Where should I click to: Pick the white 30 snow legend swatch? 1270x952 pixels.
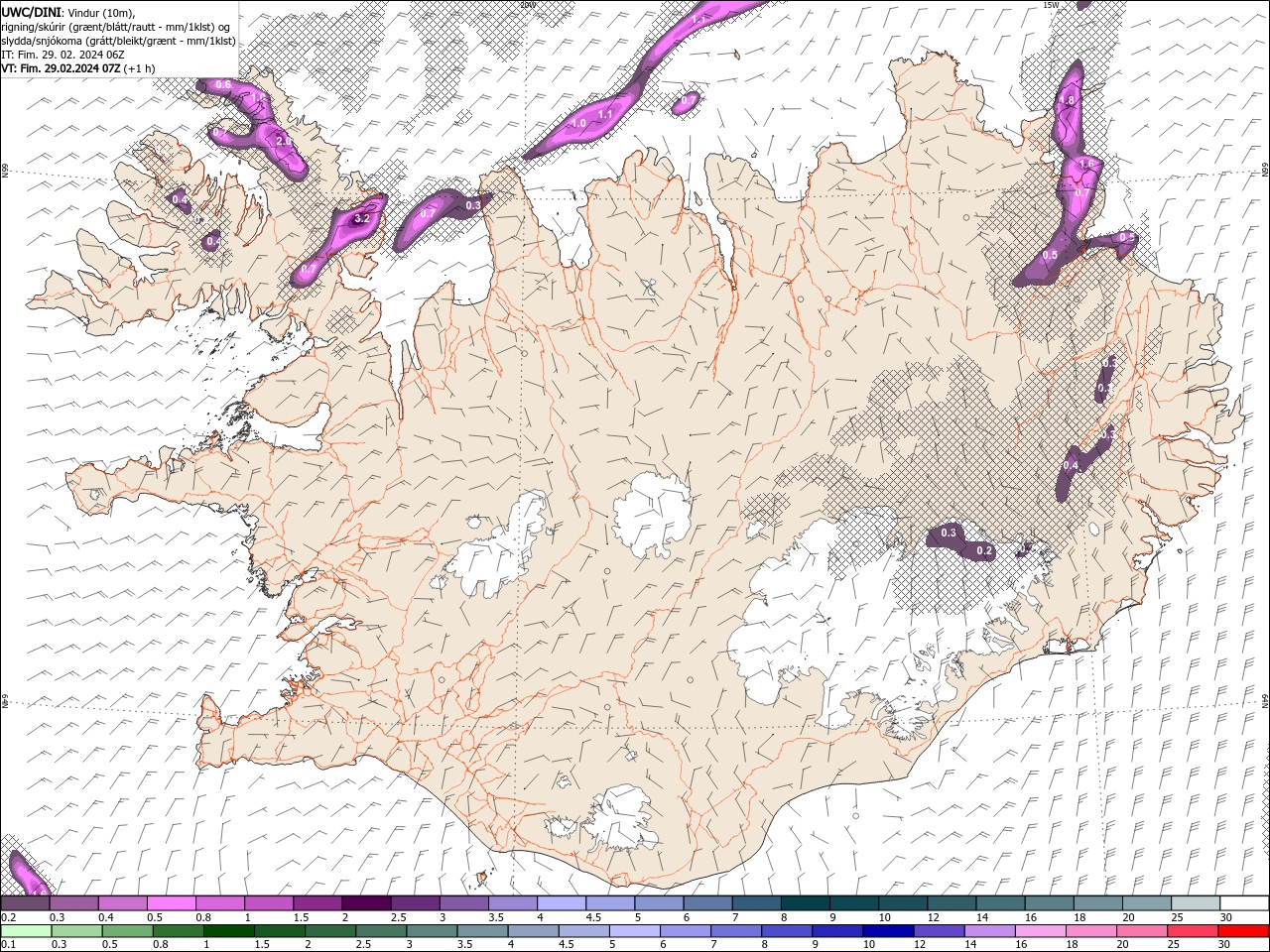pyautogui.click(x=1244, y=903)
